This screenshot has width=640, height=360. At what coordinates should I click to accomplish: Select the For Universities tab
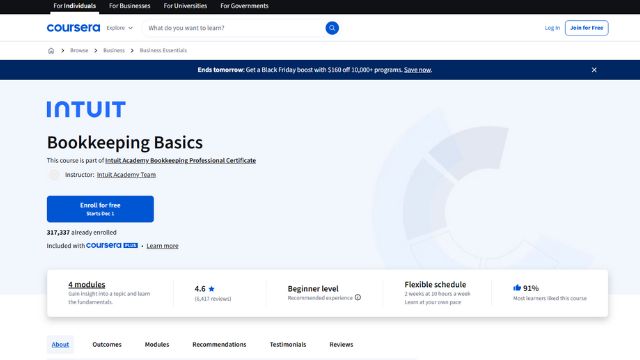185,6
